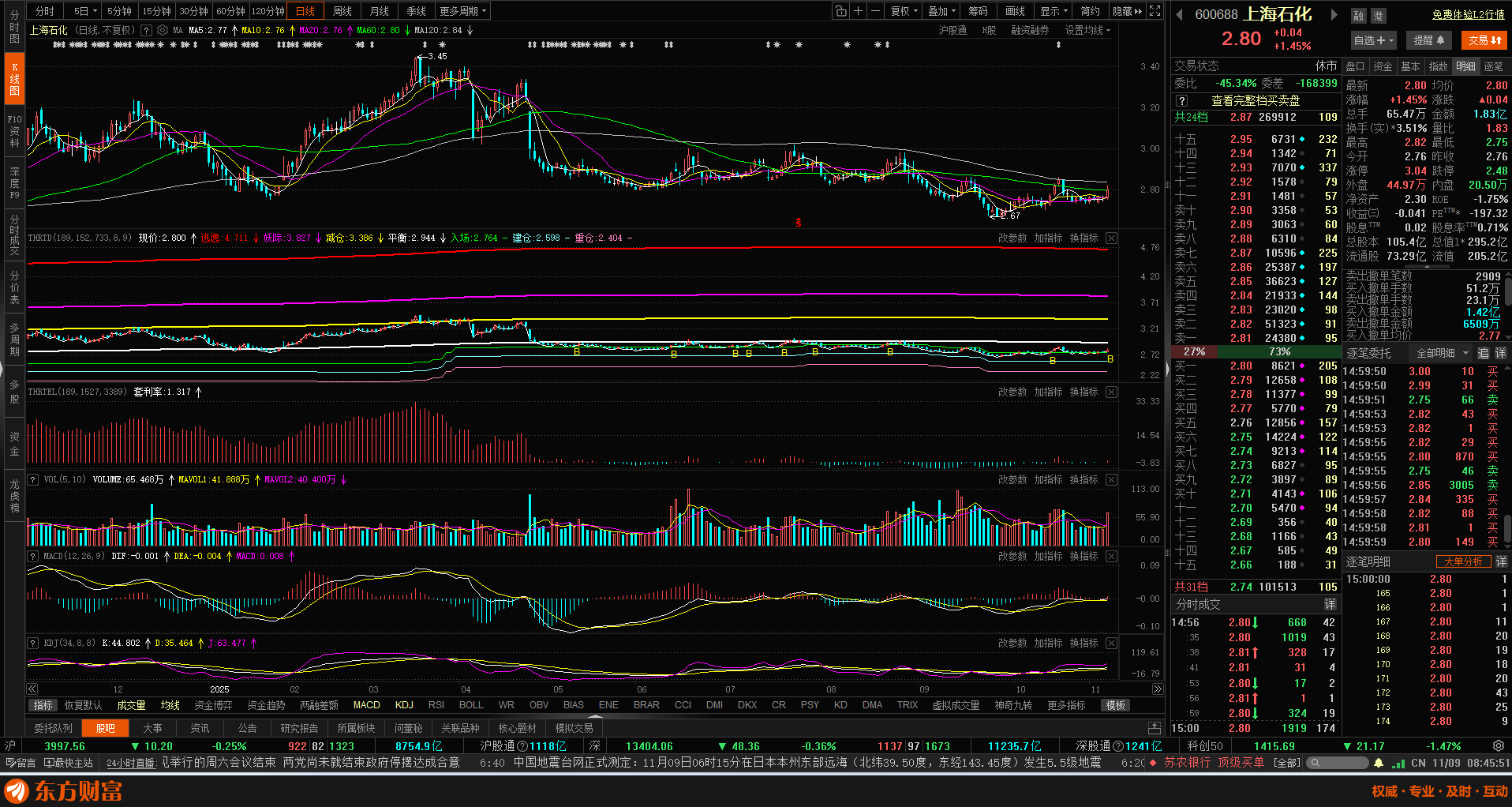Screen dimensions: 1512x807
Task: Toggle the 两融差额 indicator
Action: click(319, 705)
